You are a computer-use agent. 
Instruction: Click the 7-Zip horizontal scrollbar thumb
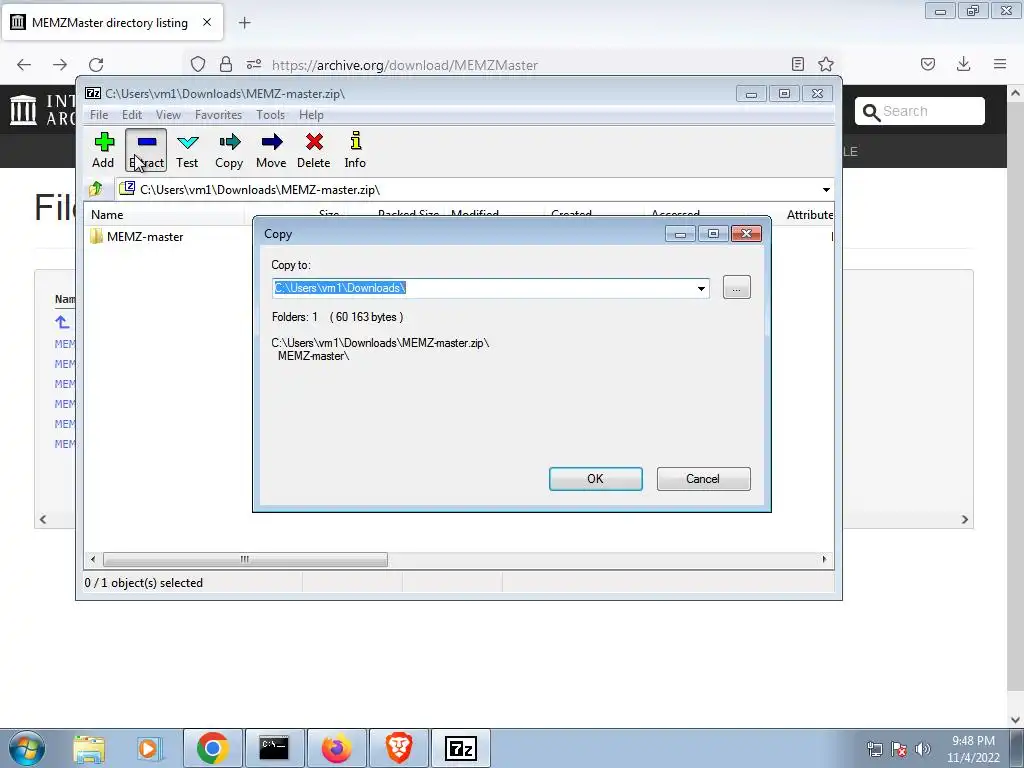pyautogui.click(x=245, y=560)
